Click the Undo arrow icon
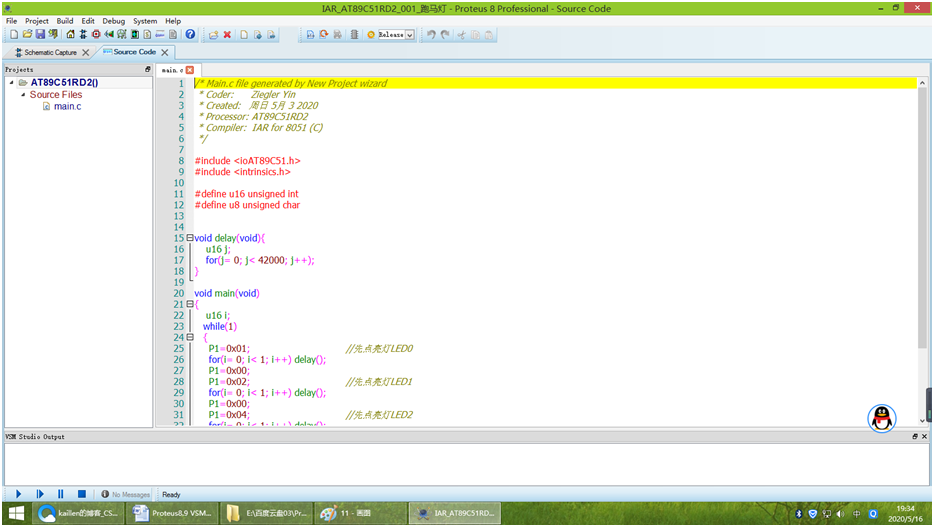This screenshot has width=934, height=527. [x=431, y=35]
